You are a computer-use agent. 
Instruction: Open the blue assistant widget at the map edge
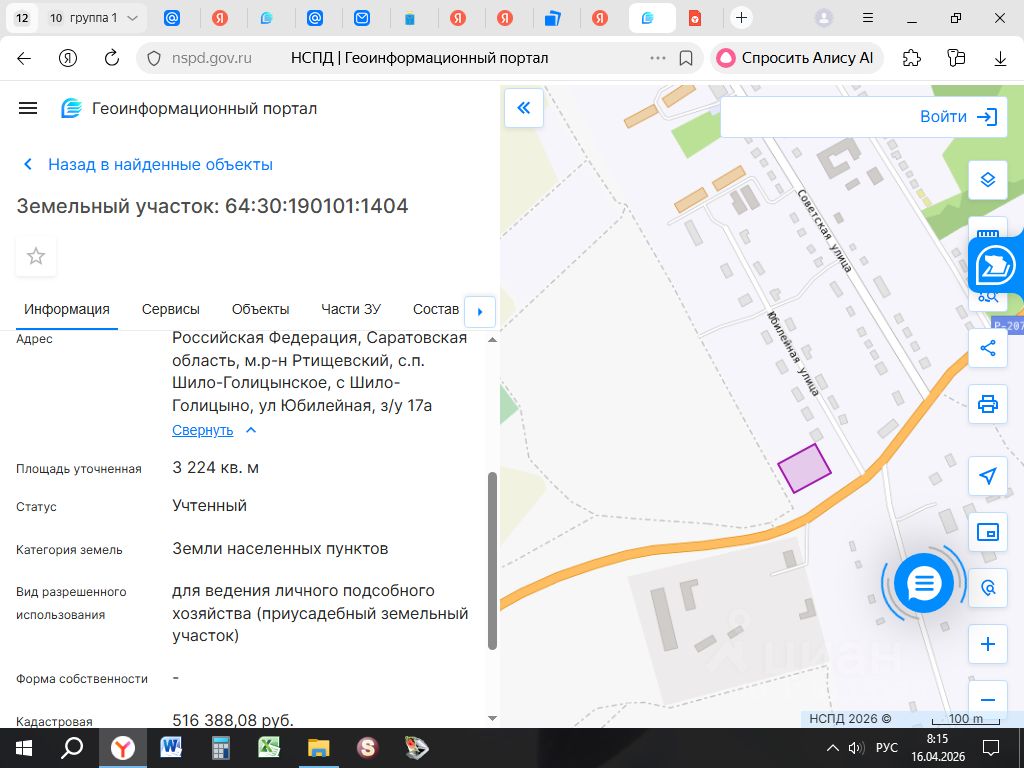pyautogui.click(x=995, y=266)
